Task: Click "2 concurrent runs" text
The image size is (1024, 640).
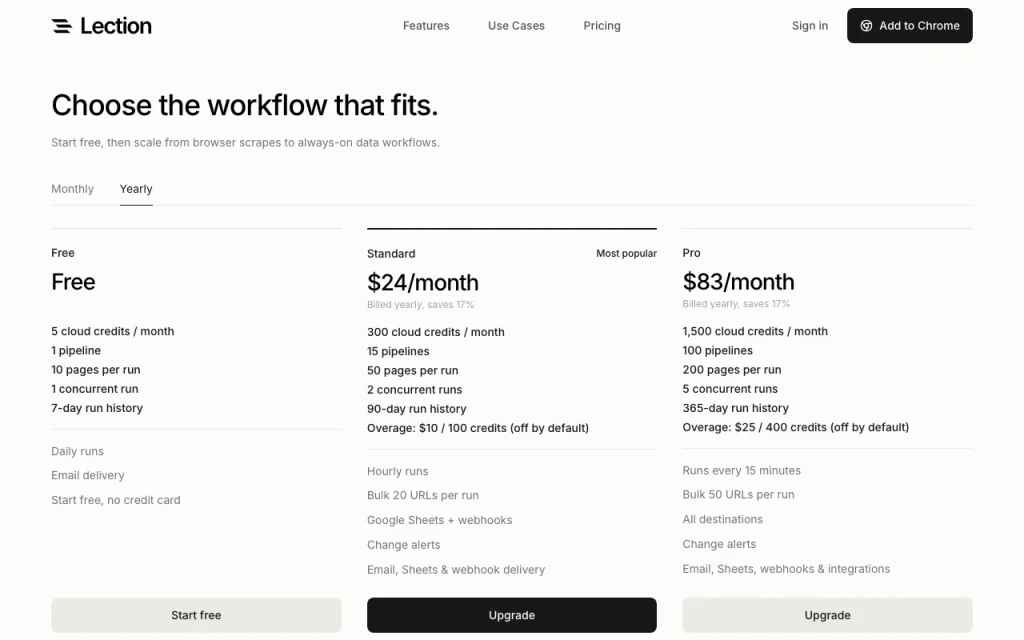Action: click(415, 389)
